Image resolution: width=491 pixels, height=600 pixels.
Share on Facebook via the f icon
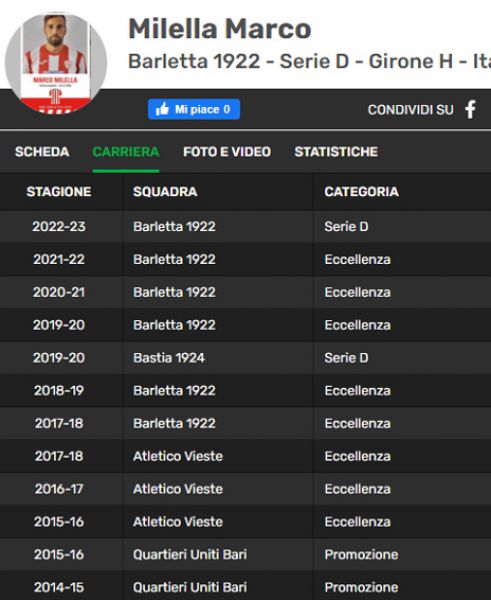coord(470,110)
